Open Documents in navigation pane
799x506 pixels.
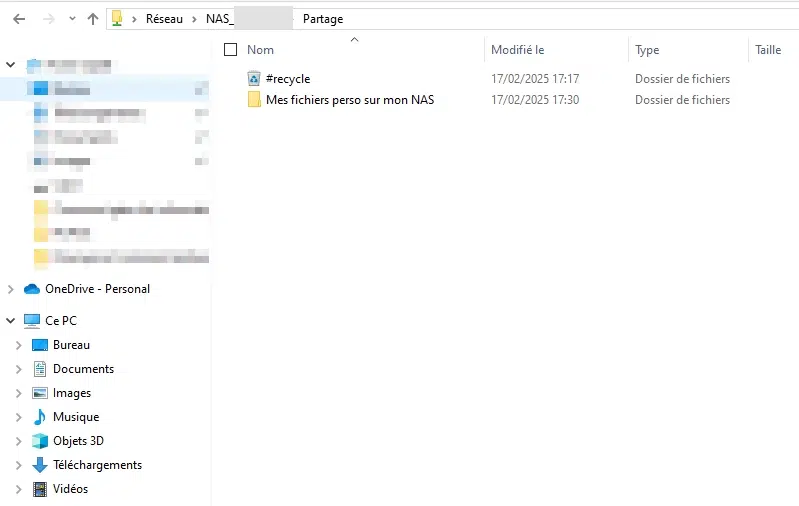tap(84, 369)
